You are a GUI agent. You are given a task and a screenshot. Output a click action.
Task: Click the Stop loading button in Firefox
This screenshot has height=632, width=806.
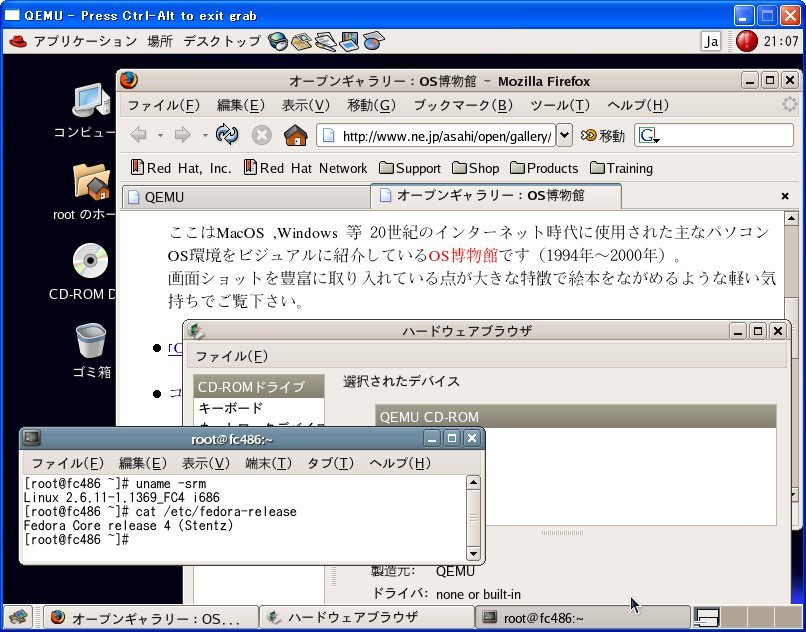pyautogui.click(x=261, y=135)
